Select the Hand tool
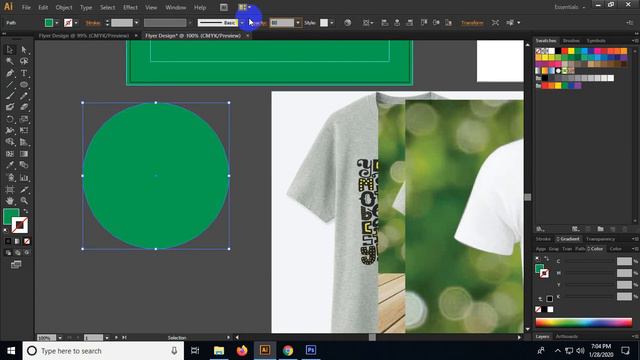 click(10, 201)
